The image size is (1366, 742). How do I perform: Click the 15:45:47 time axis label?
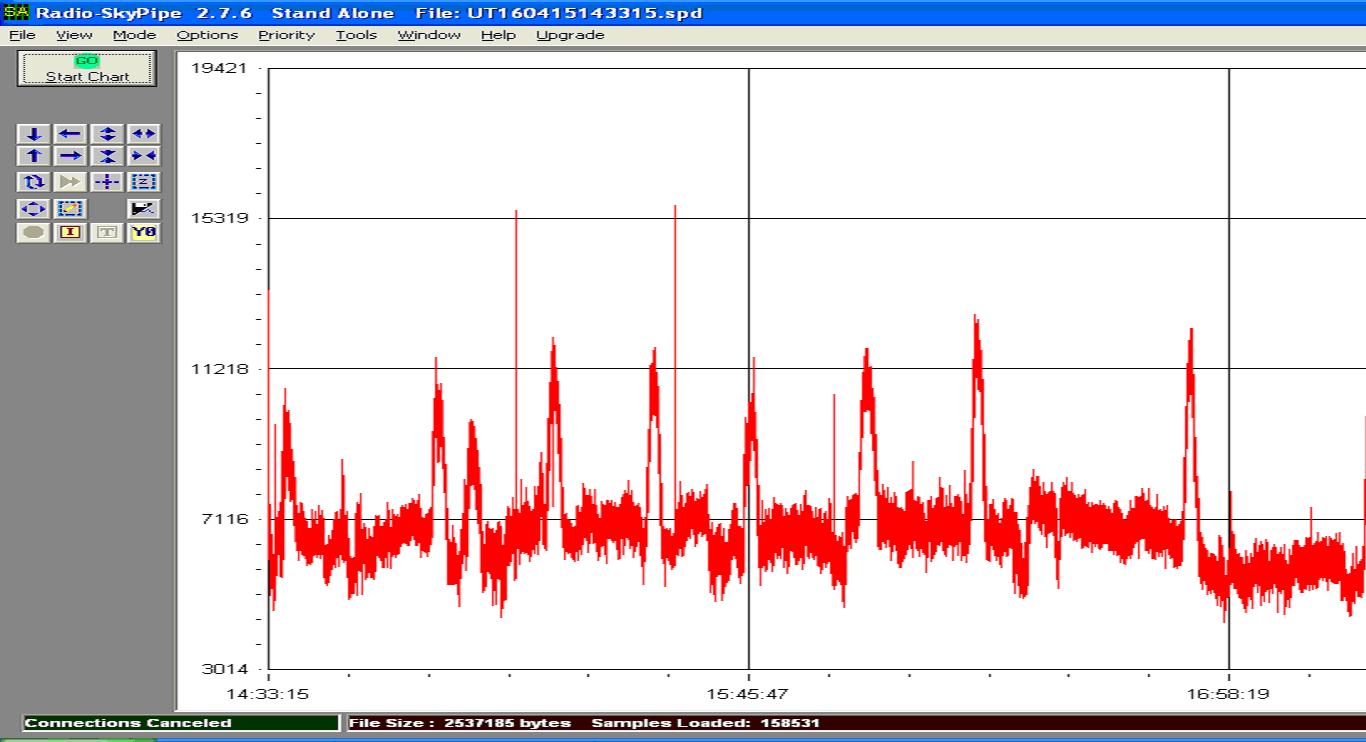click(748, 693)
